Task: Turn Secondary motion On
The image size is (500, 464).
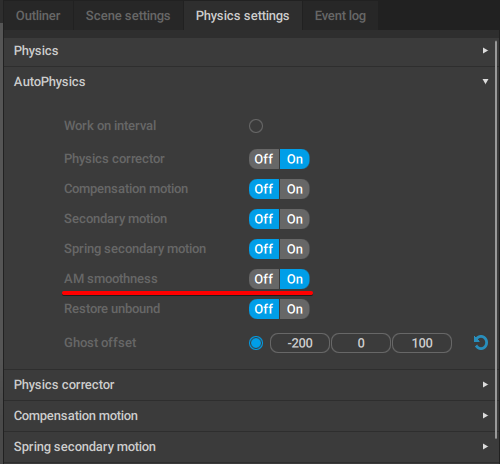Action: (295, 219)
